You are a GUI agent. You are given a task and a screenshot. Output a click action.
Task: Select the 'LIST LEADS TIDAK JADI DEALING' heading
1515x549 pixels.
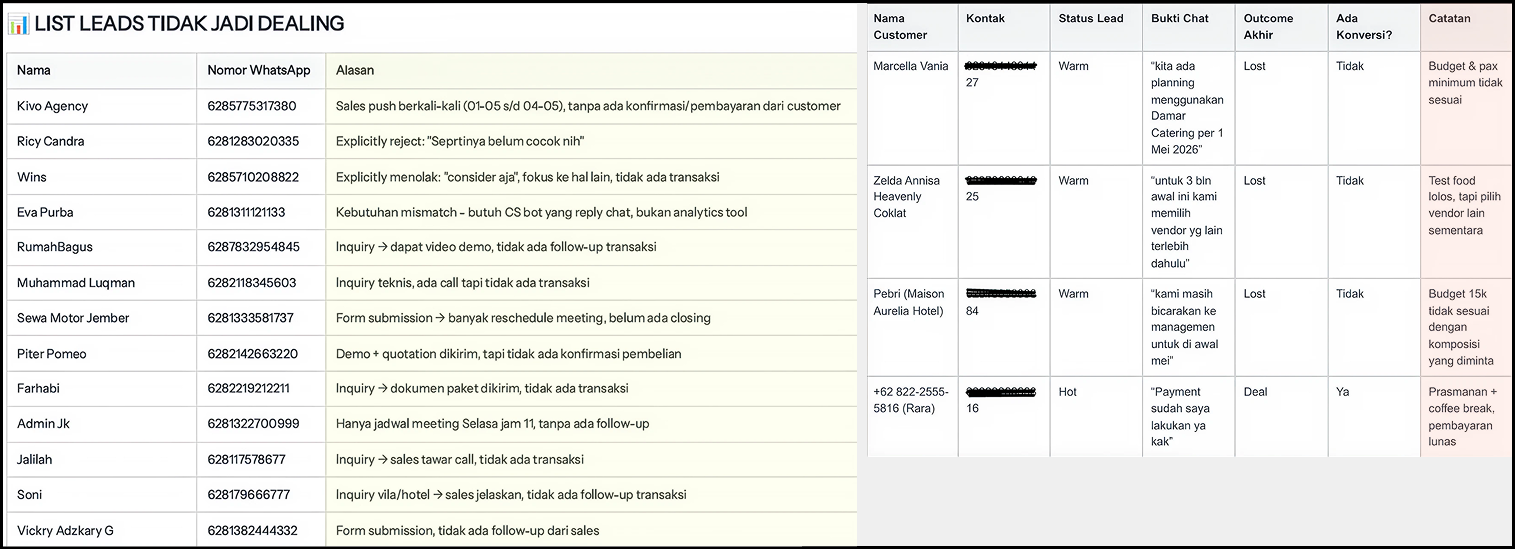click(190, 24)
